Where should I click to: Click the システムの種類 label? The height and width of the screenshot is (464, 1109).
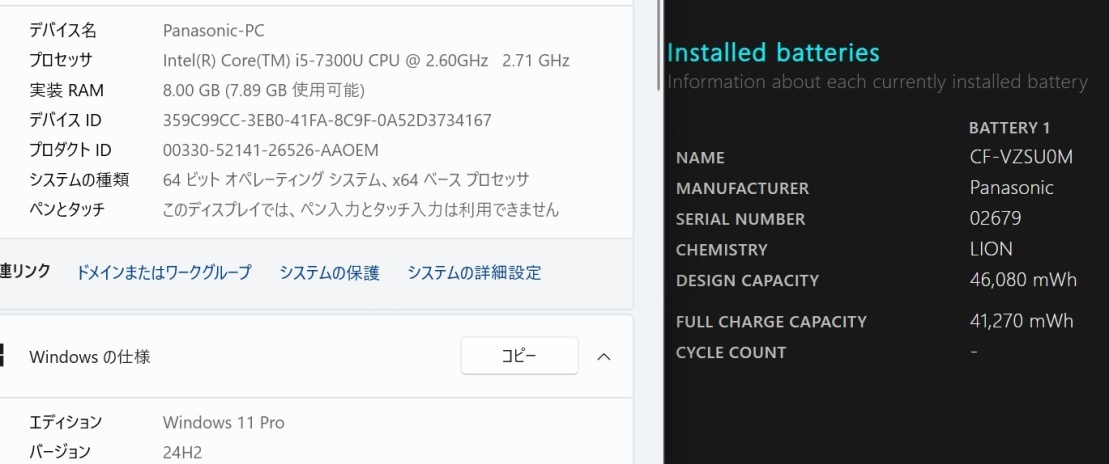coord(79,180)
